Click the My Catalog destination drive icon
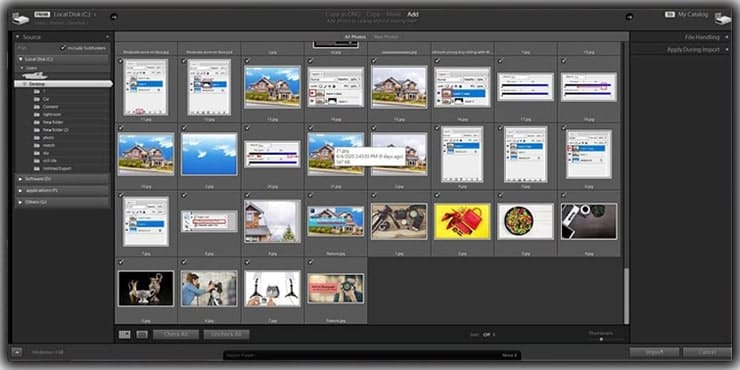740x370 pixels. [722, 19]
